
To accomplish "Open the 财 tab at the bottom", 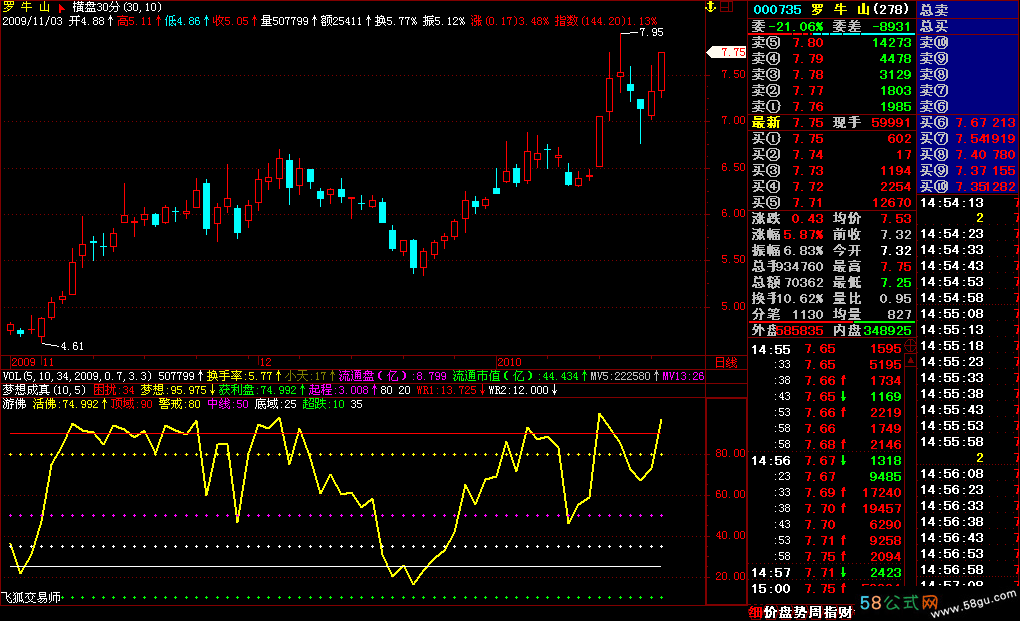I will 845,612.
